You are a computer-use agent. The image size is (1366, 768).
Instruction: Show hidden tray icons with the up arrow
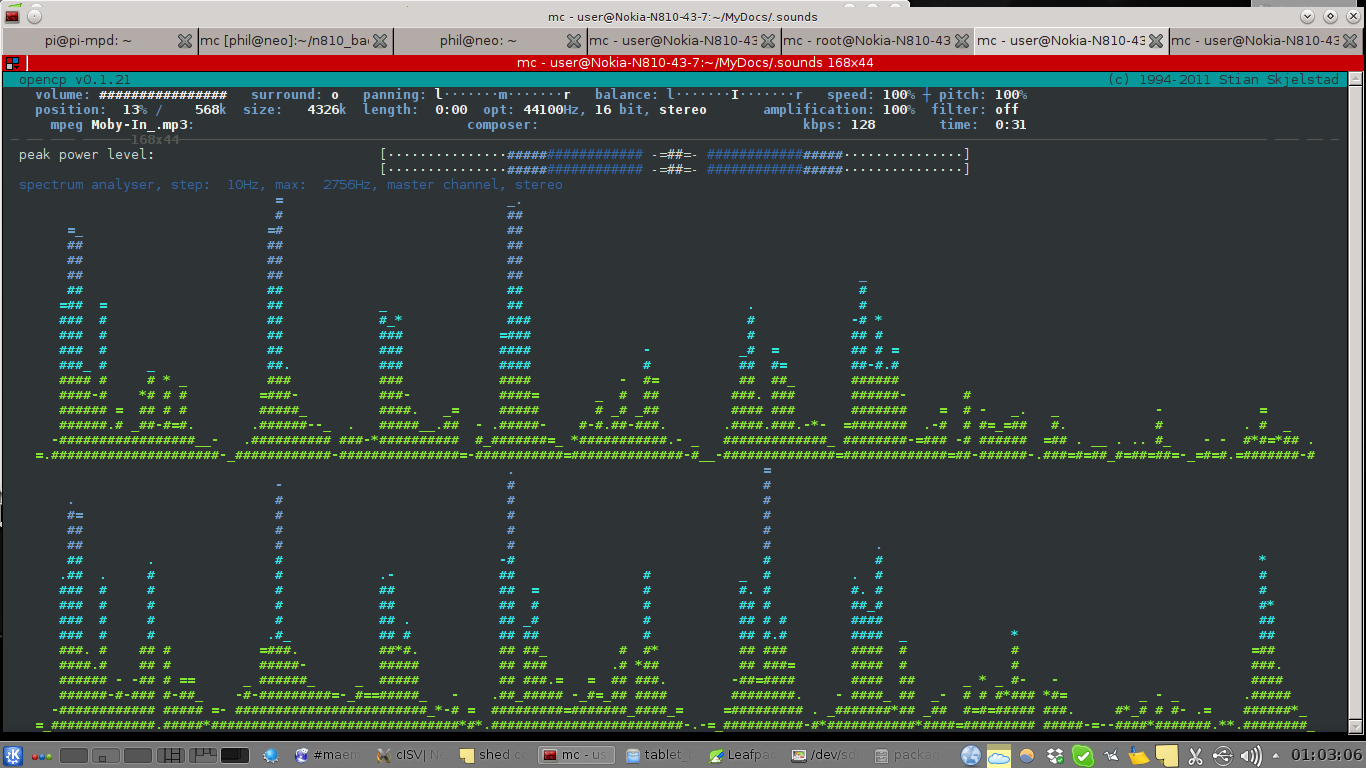1274,755
